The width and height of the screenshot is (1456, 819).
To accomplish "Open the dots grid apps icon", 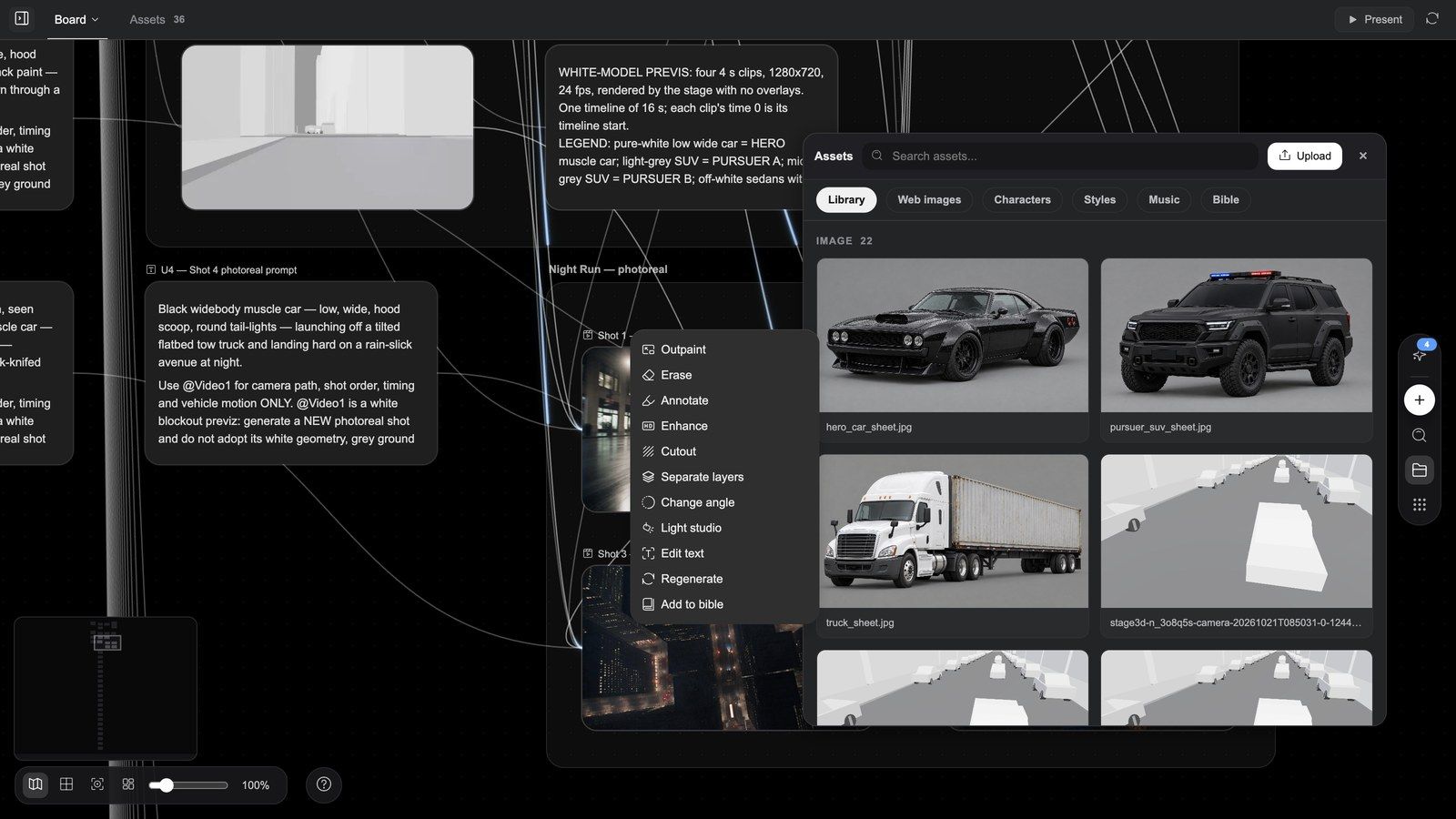I will [1420, 505].
